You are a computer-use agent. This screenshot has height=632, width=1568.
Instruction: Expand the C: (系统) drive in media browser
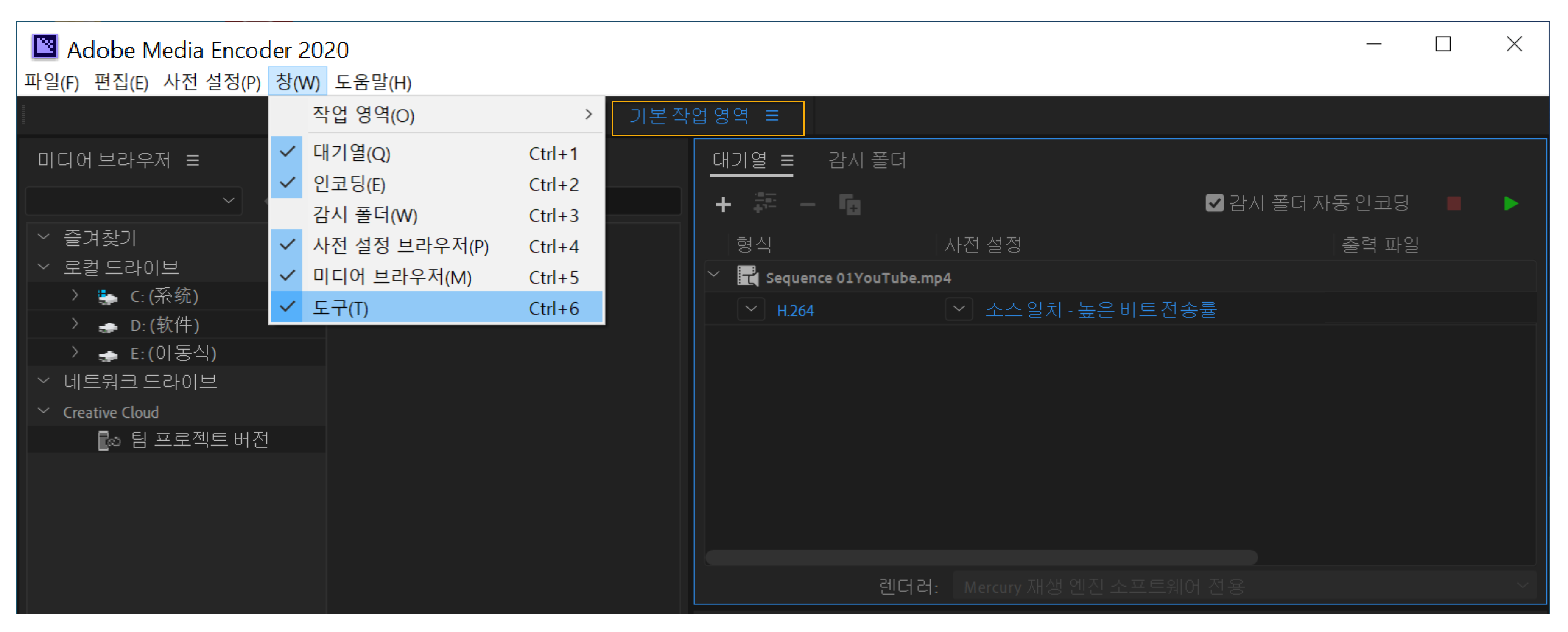[75, 296]
